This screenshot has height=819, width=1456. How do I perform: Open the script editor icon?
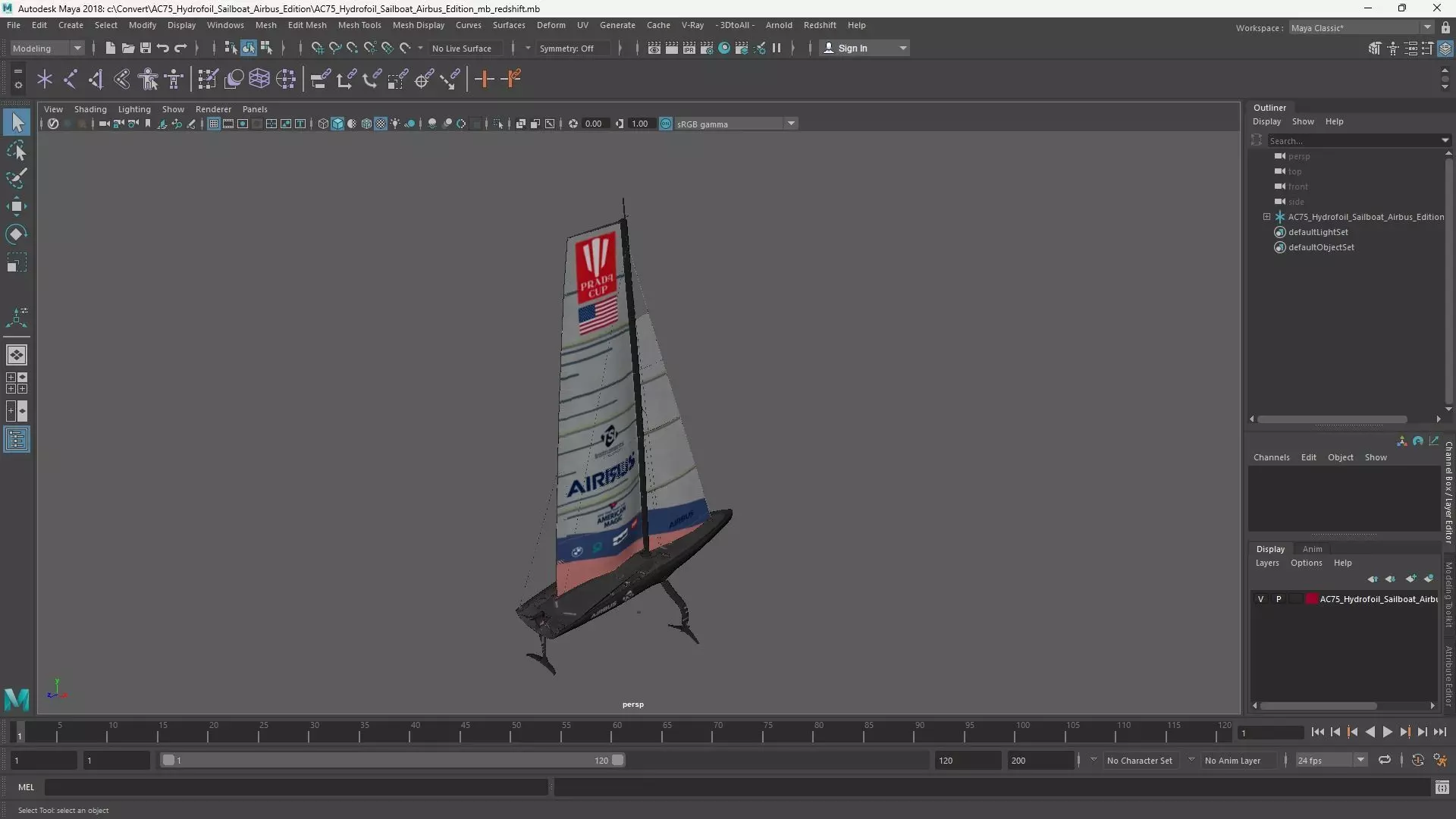tap(1442, 788)
